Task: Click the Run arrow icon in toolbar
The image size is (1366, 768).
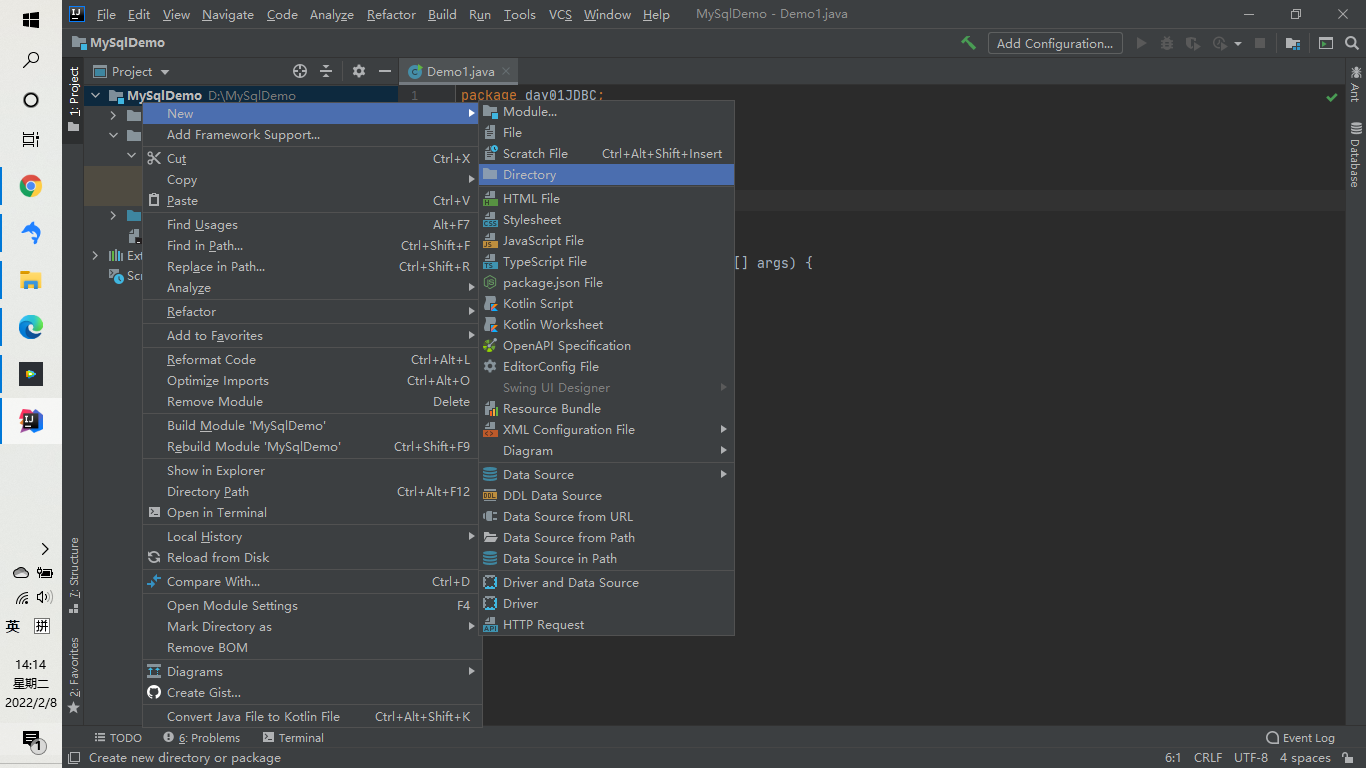Action: point(1141,43)
